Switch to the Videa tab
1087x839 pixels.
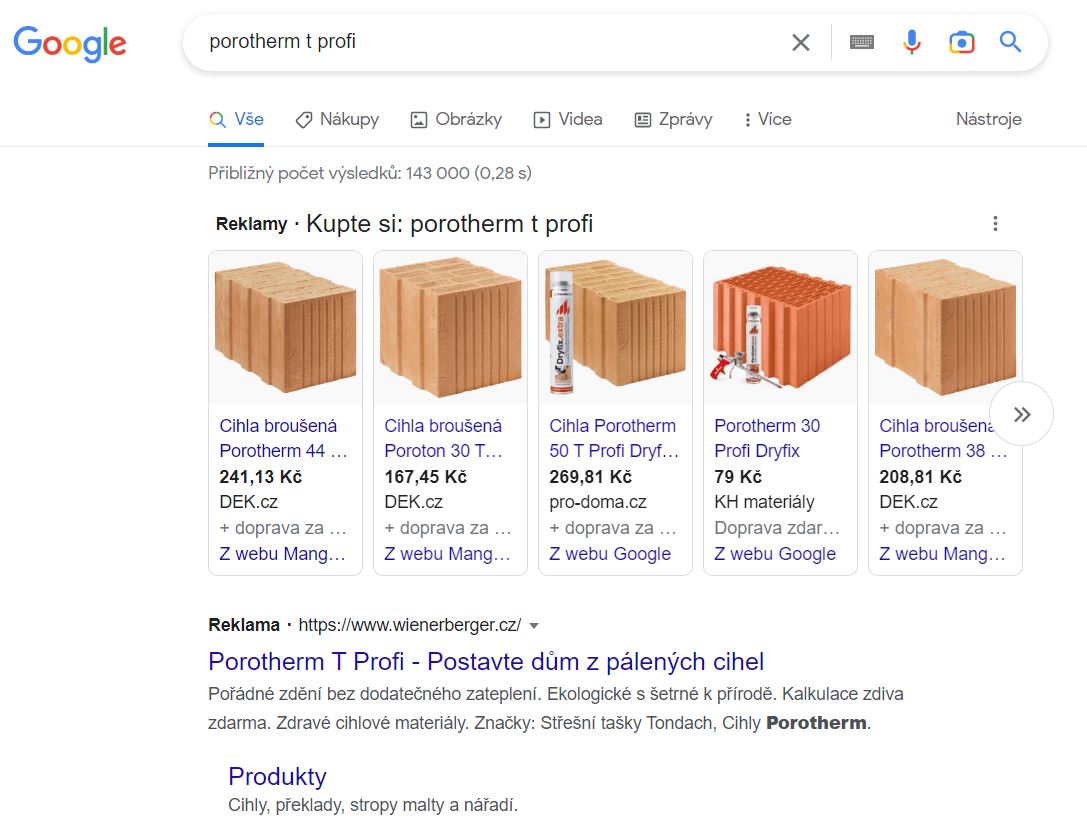pos(568,119)
